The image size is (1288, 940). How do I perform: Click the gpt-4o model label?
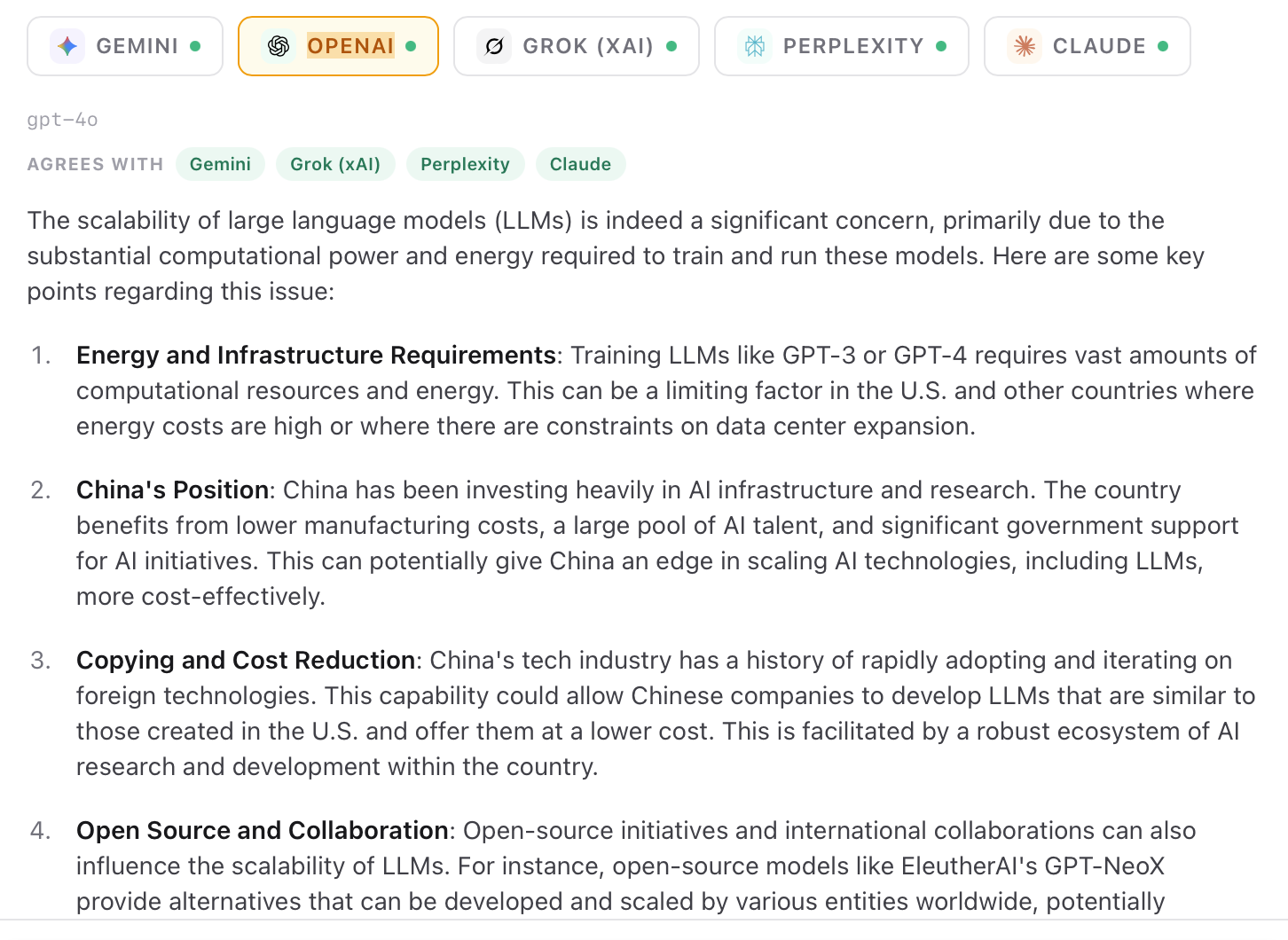(x=62, y=120)
